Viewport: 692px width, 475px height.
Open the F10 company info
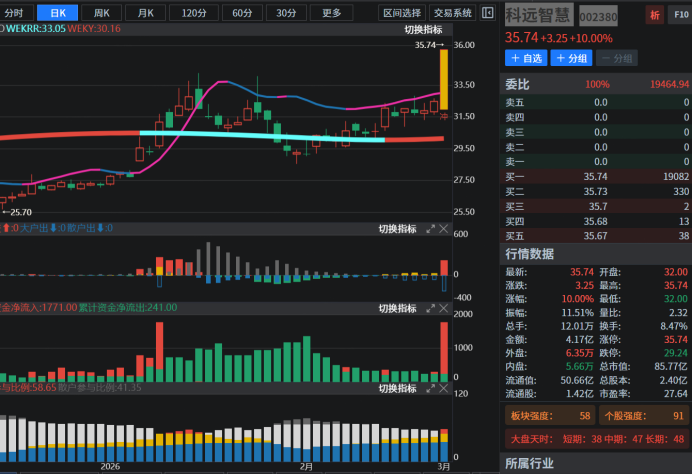[680, 16]
